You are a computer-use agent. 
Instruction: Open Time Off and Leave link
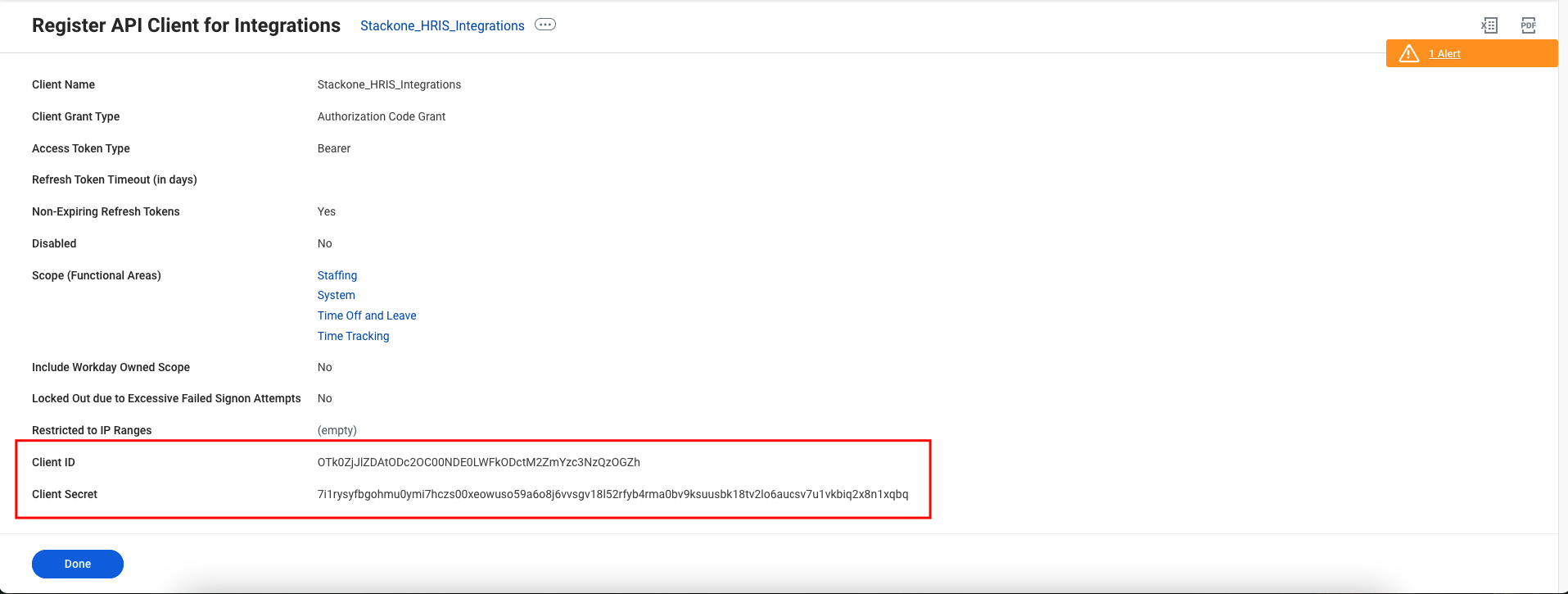click(367, 315)
